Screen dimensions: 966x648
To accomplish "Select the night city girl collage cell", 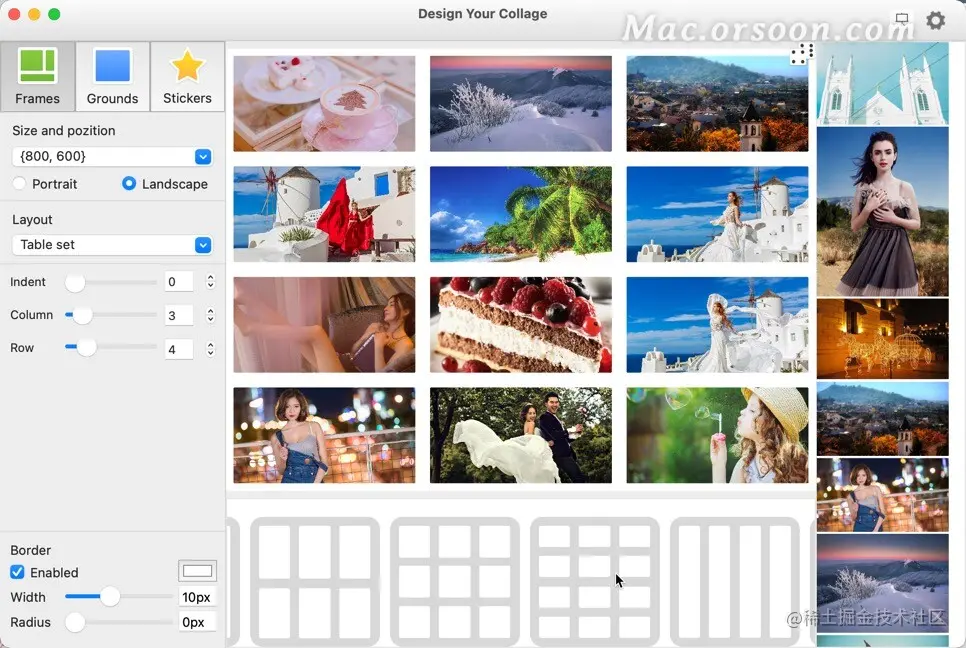I will 324,435.
